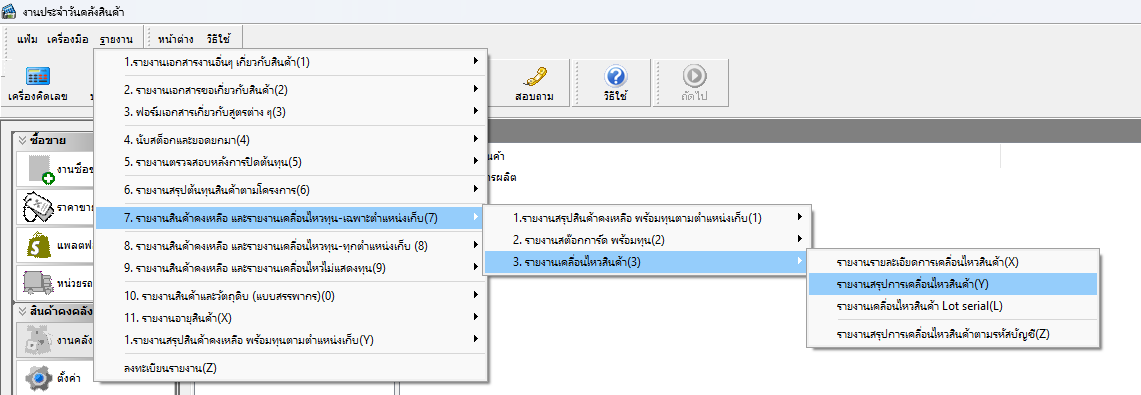Click submenu arrow of 10. รายงานสินค้าและวัตถุดิบ(0)
This screenshot has height=395, width=1141.
coord(475,295)
